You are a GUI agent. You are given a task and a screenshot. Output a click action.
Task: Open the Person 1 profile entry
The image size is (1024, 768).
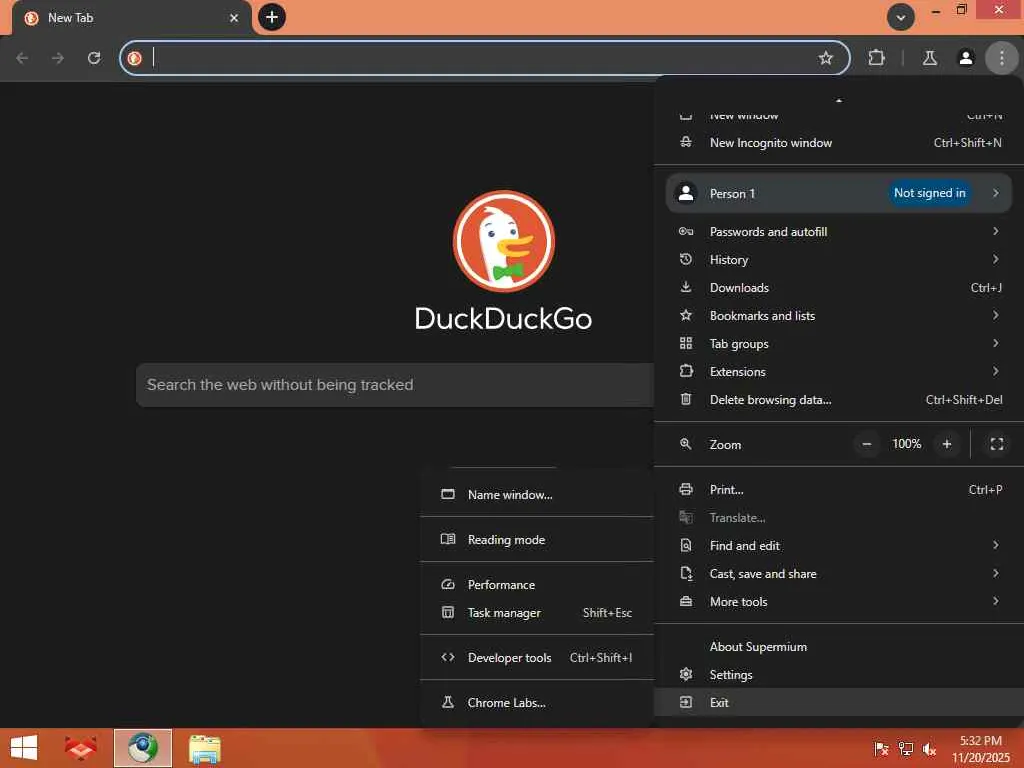point(839,193)
